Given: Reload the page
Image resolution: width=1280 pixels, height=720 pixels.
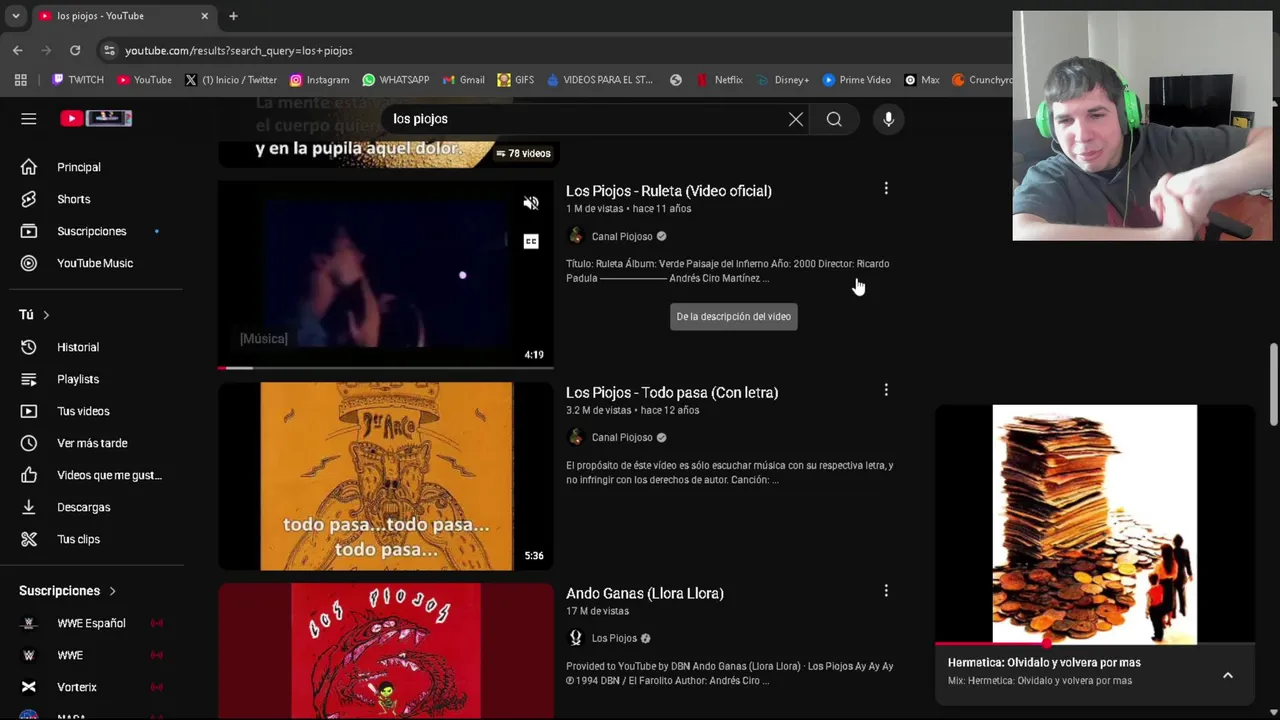Looking at the screenshot, I should click(75, 50).
